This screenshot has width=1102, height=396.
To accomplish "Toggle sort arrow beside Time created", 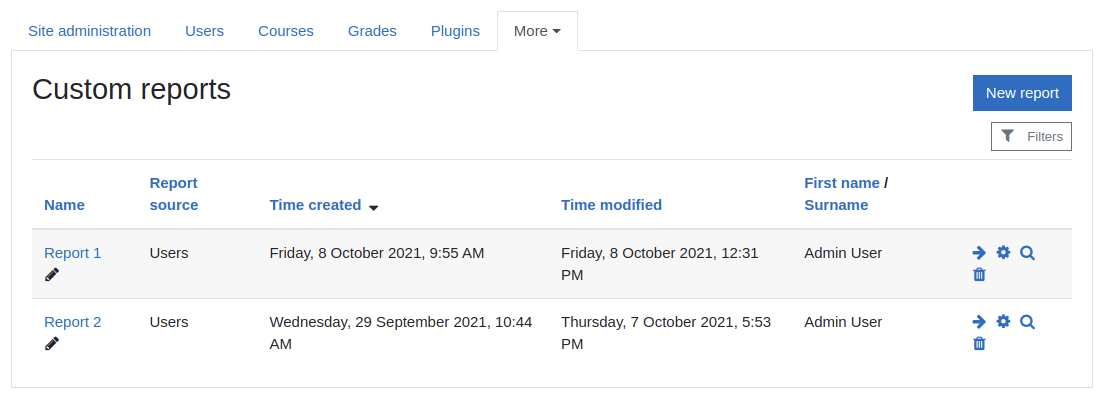I will coord(374,207).
